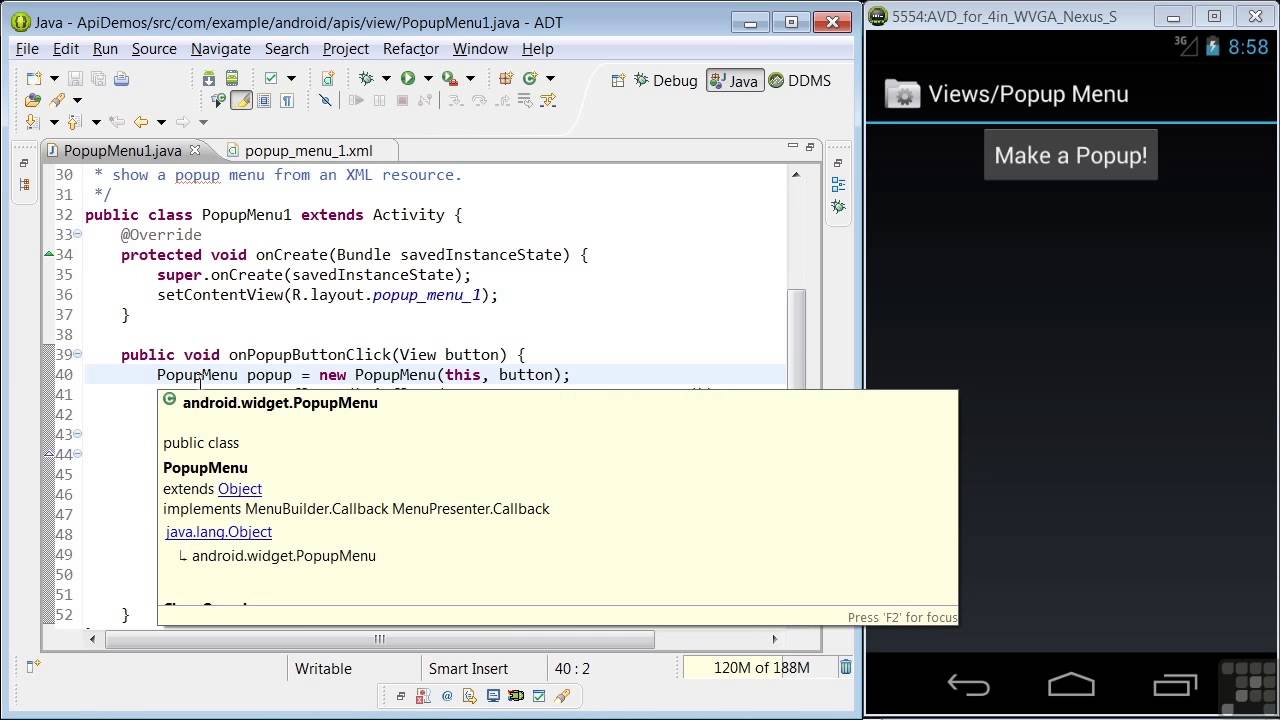Toggle Use Step Filters button
Screen dimensions: 1280x720
click(x=547, y=100)
